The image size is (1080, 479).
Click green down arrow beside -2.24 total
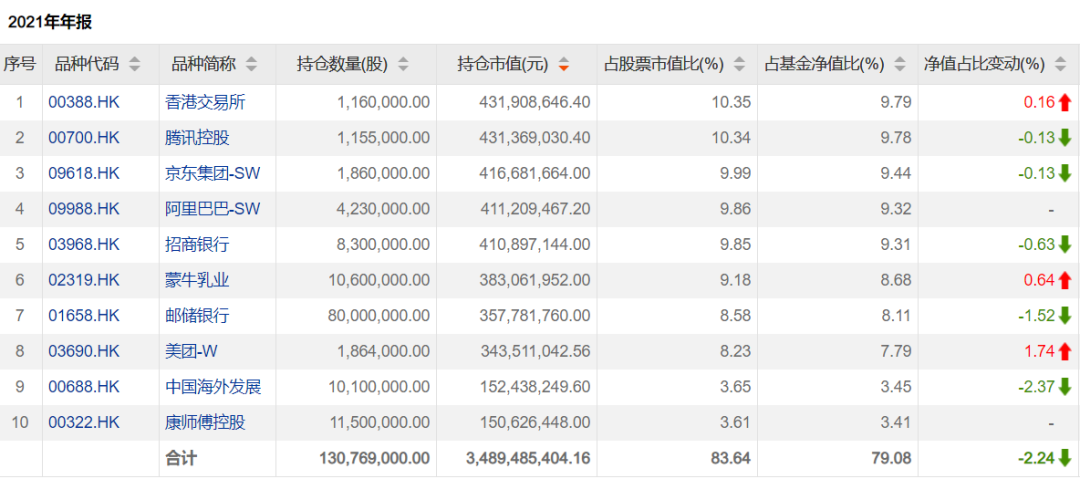click(1065, 458)
